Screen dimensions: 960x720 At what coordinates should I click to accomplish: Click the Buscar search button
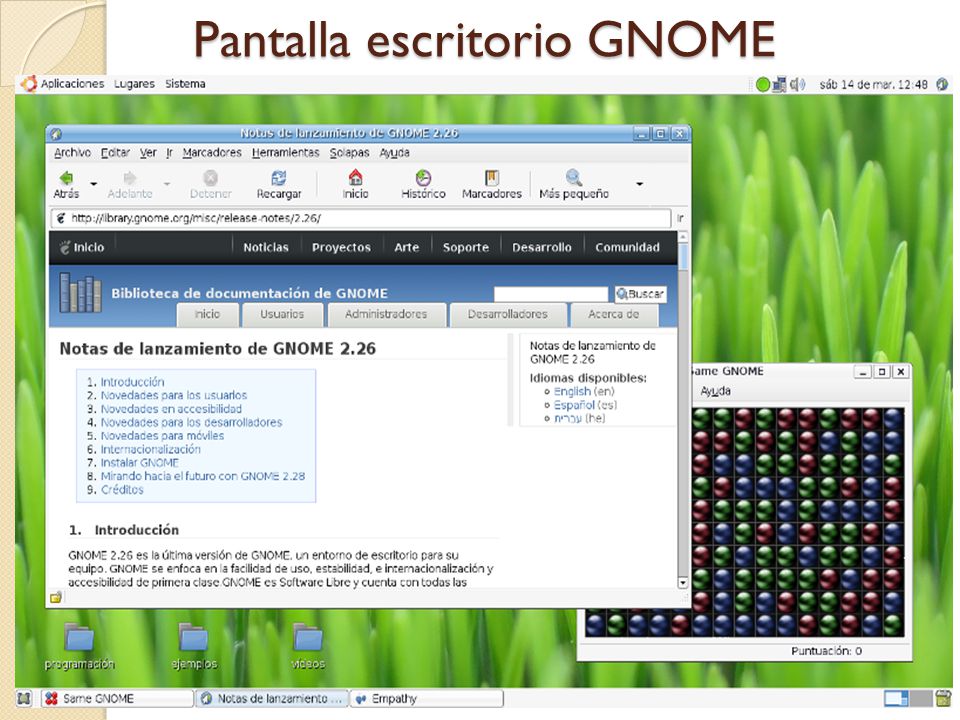(640, 294)
